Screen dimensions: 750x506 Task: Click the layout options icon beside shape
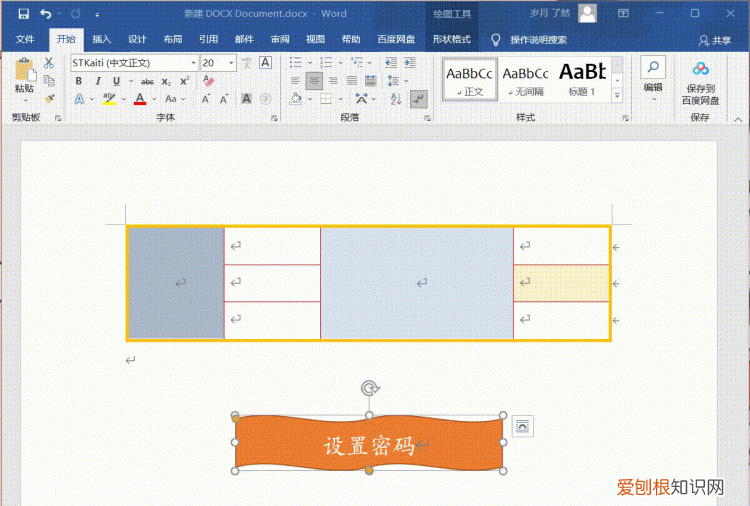click(x=522, y=426)
